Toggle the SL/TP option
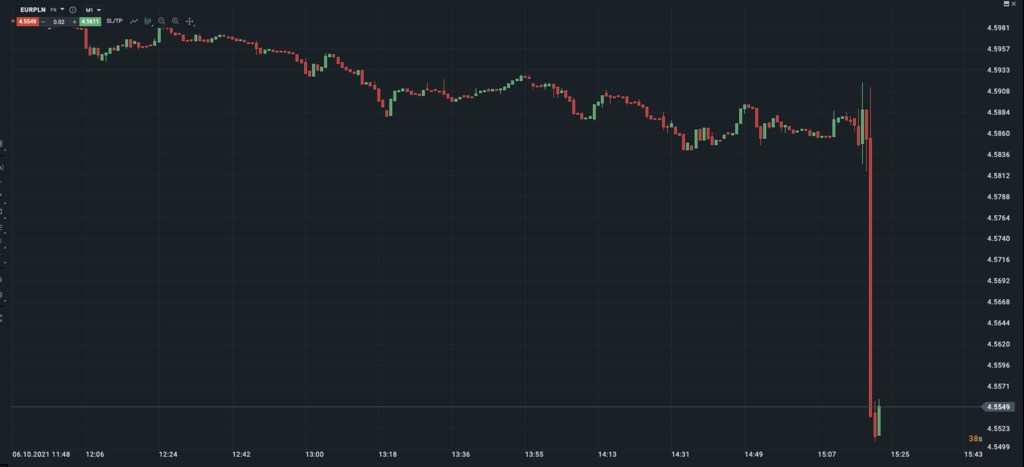This screenshot has height=467, width=1024. 113,21
